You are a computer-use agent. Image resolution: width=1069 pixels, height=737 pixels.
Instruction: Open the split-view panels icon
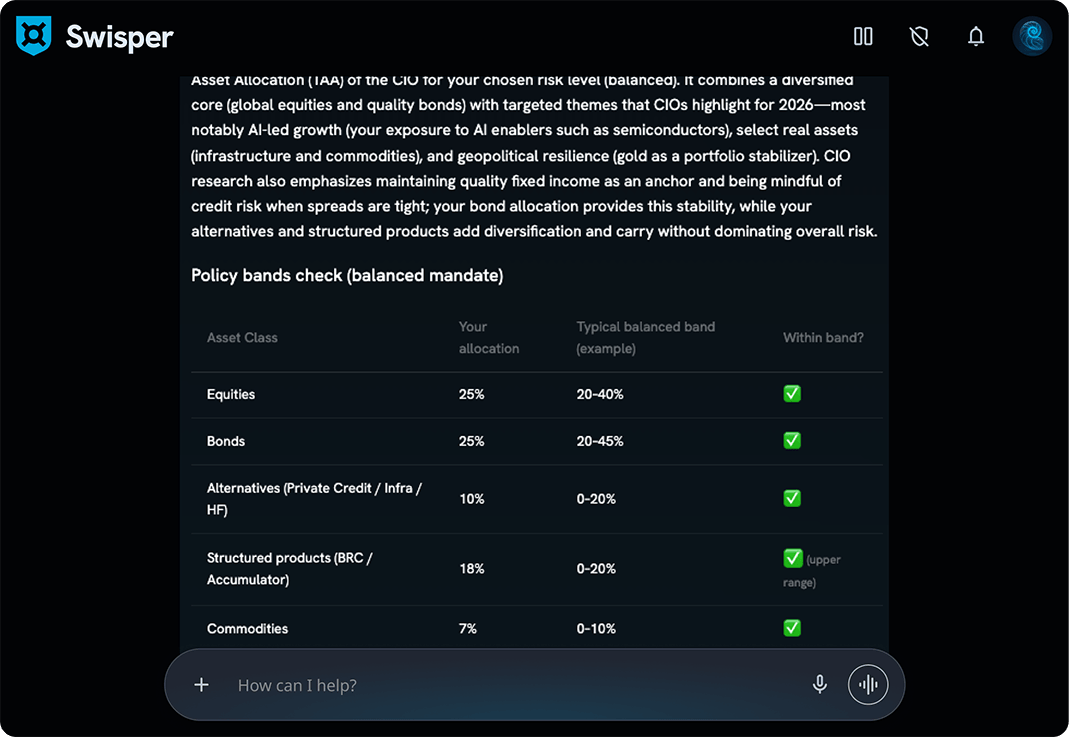coord(862,36)
